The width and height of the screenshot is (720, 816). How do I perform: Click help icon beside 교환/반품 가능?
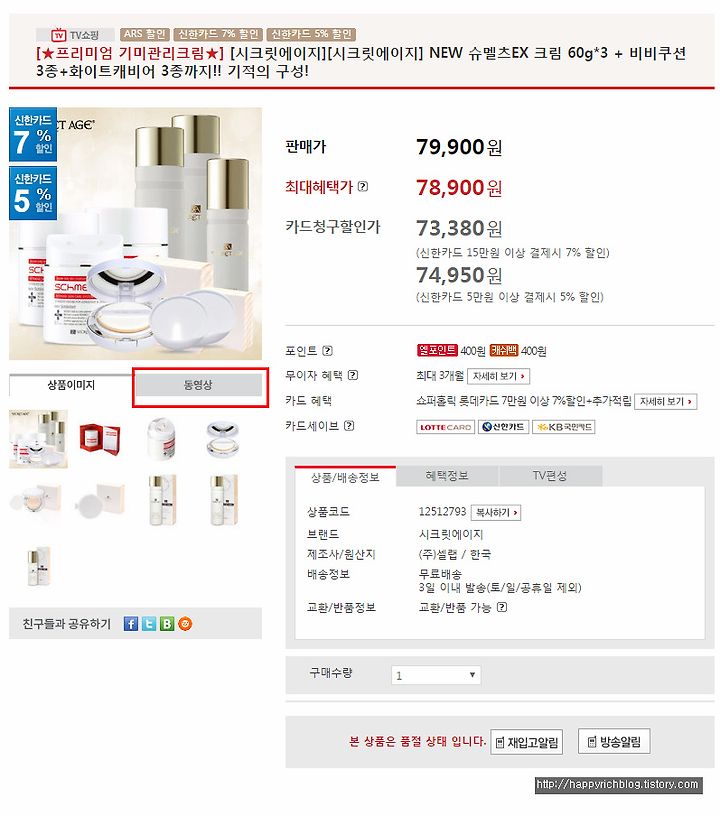tap(502, 607)
